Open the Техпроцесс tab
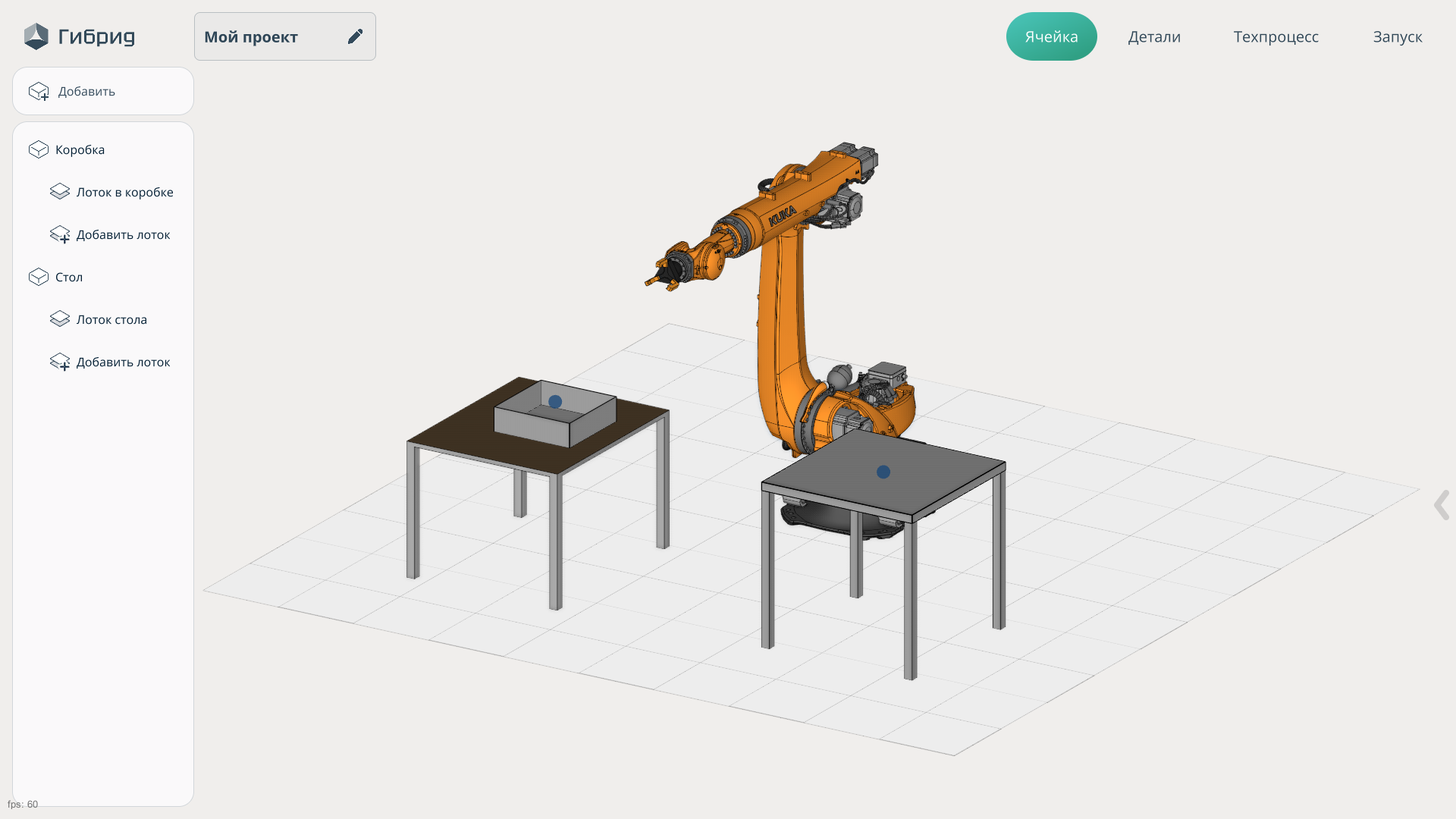This screenshot has height=819, width=1456. (1276, 36)
